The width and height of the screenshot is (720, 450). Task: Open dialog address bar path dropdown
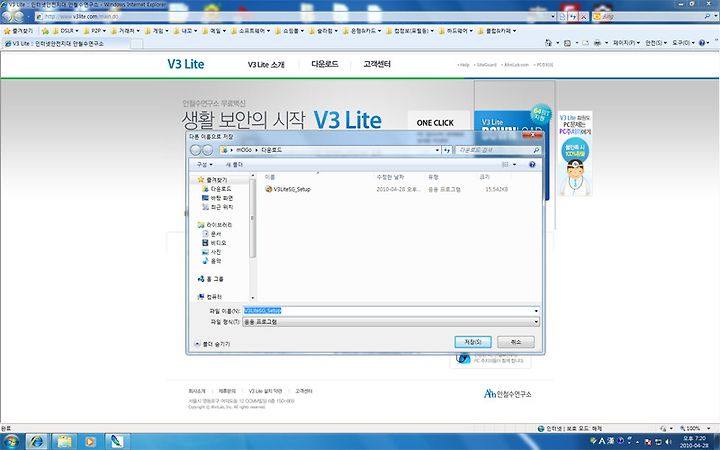pos(437,150)
